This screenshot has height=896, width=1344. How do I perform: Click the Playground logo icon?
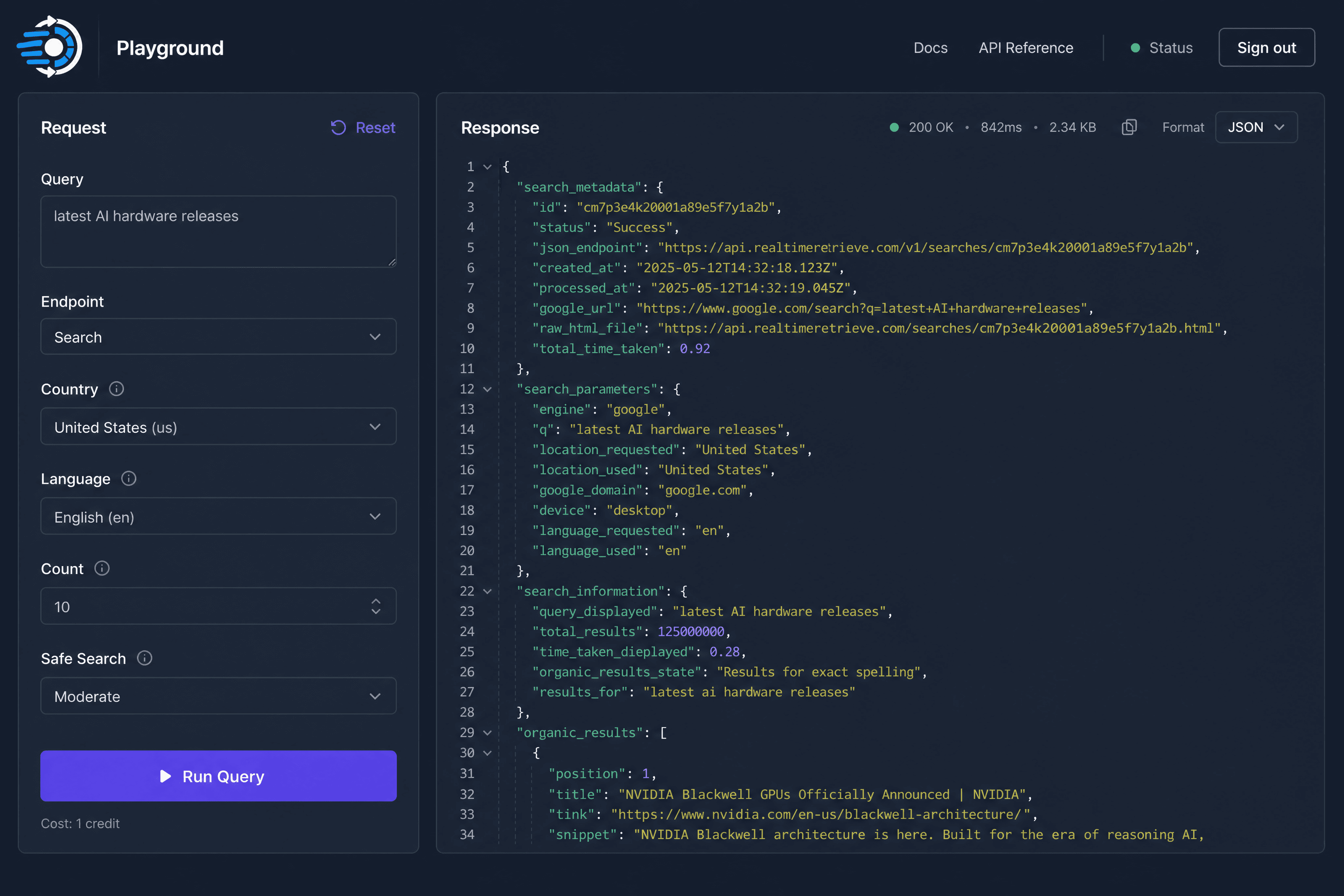pos(50,47)
